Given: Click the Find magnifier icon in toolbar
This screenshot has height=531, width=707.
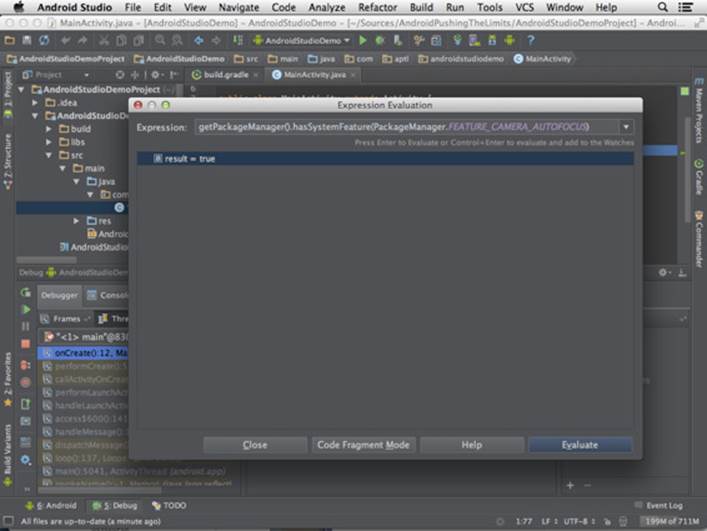Looking at the screenshot, I should click(160, 41).
